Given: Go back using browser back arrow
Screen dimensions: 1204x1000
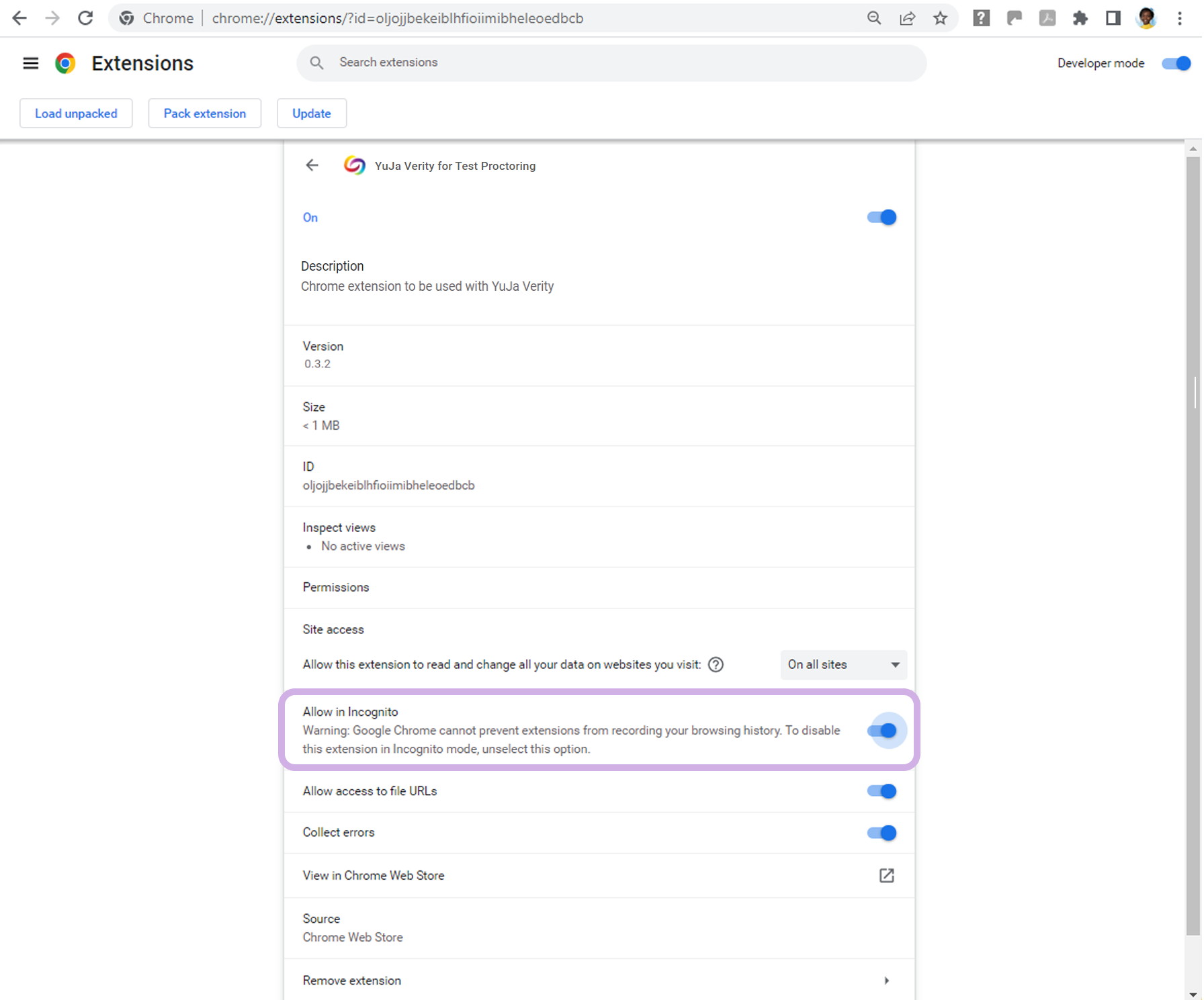Looking at the screenshot, I should [19, 18].
